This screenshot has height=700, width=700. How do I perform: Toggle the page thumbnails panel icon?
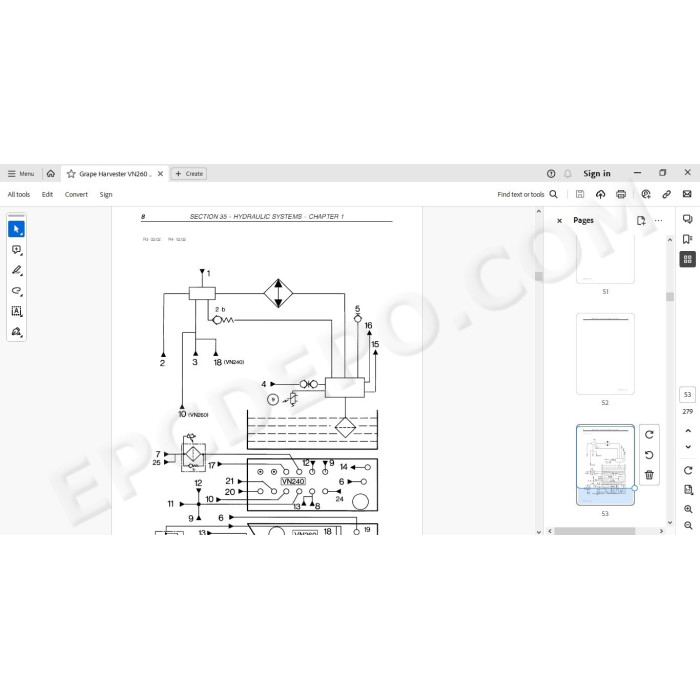coord(688,259)
